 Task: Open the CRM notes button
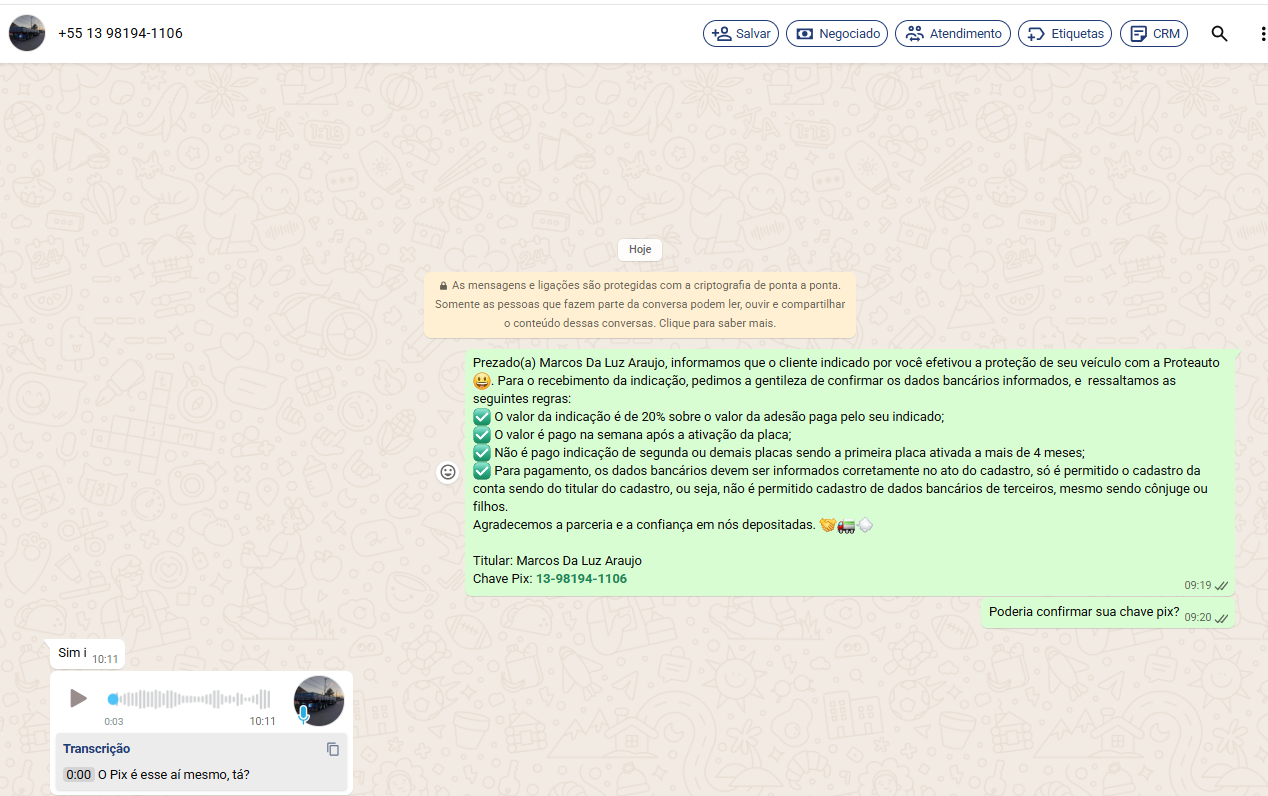click(x=1153, y=34)
